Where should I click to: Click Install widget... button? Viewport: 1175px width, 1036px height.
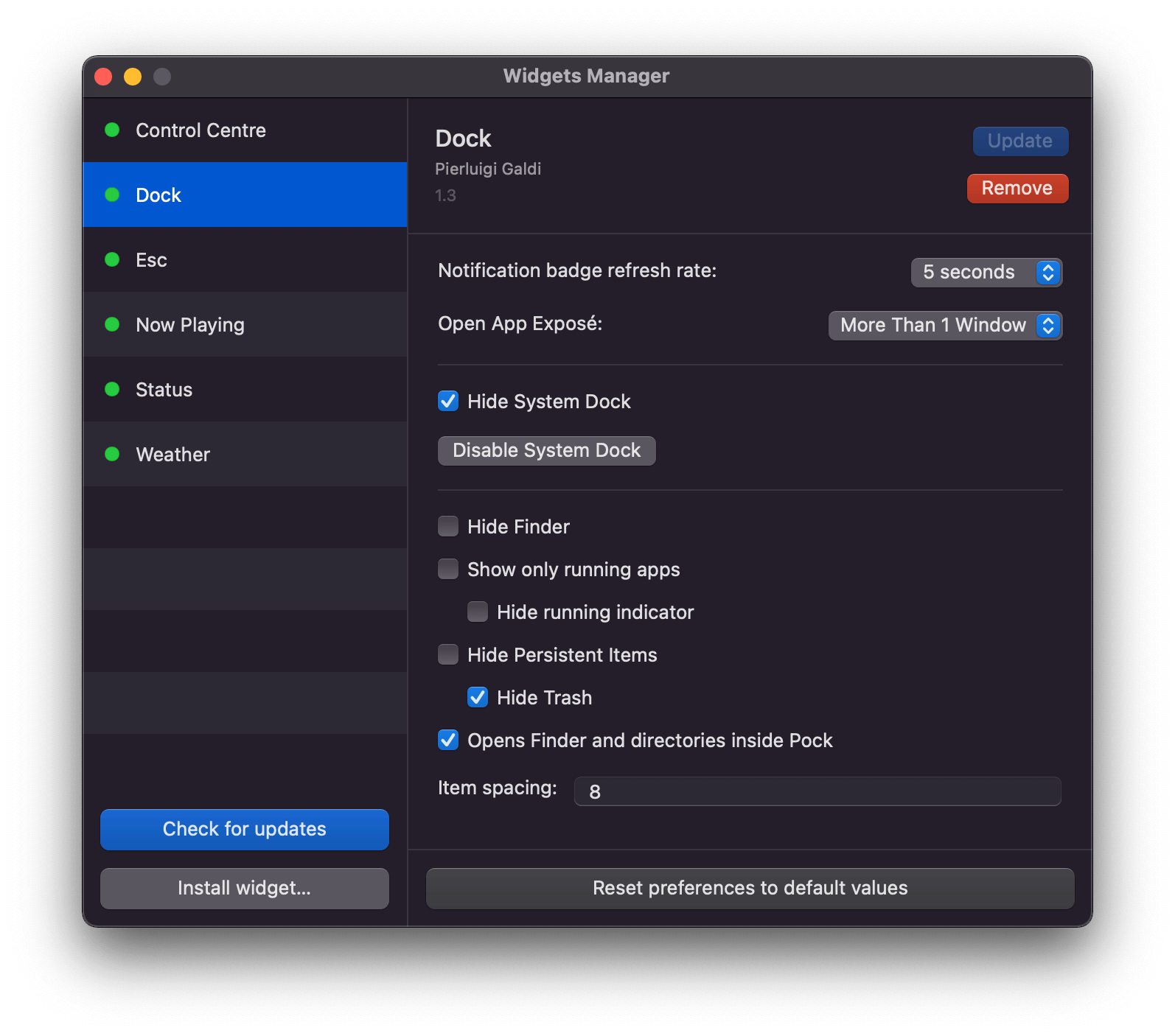tap(245, 888)
